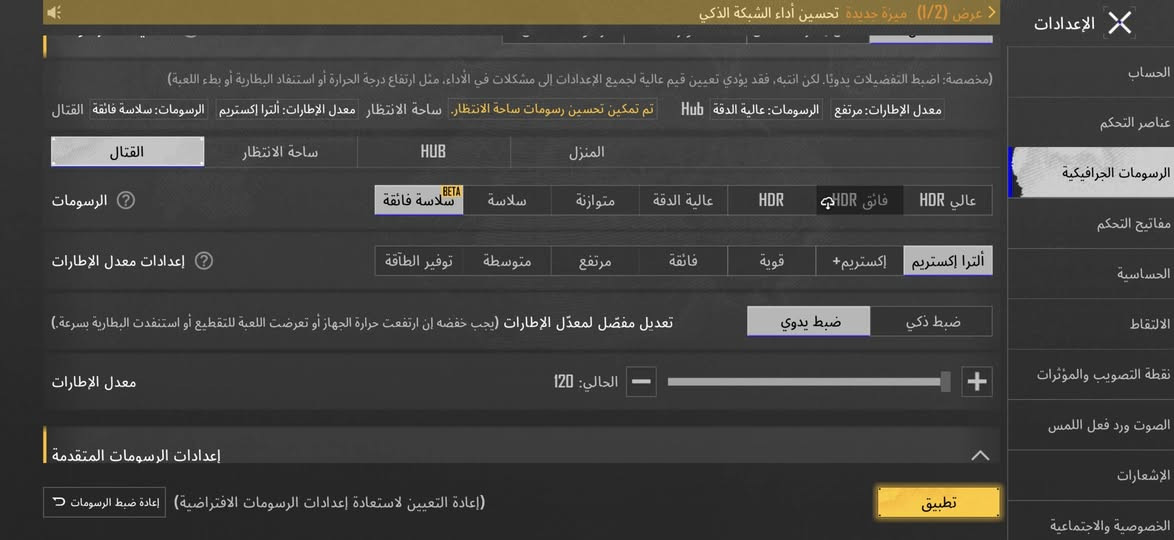Click the arrow icon beside "عرض (1/2)"
This screenshot has width=1174, height=540.
992,13
